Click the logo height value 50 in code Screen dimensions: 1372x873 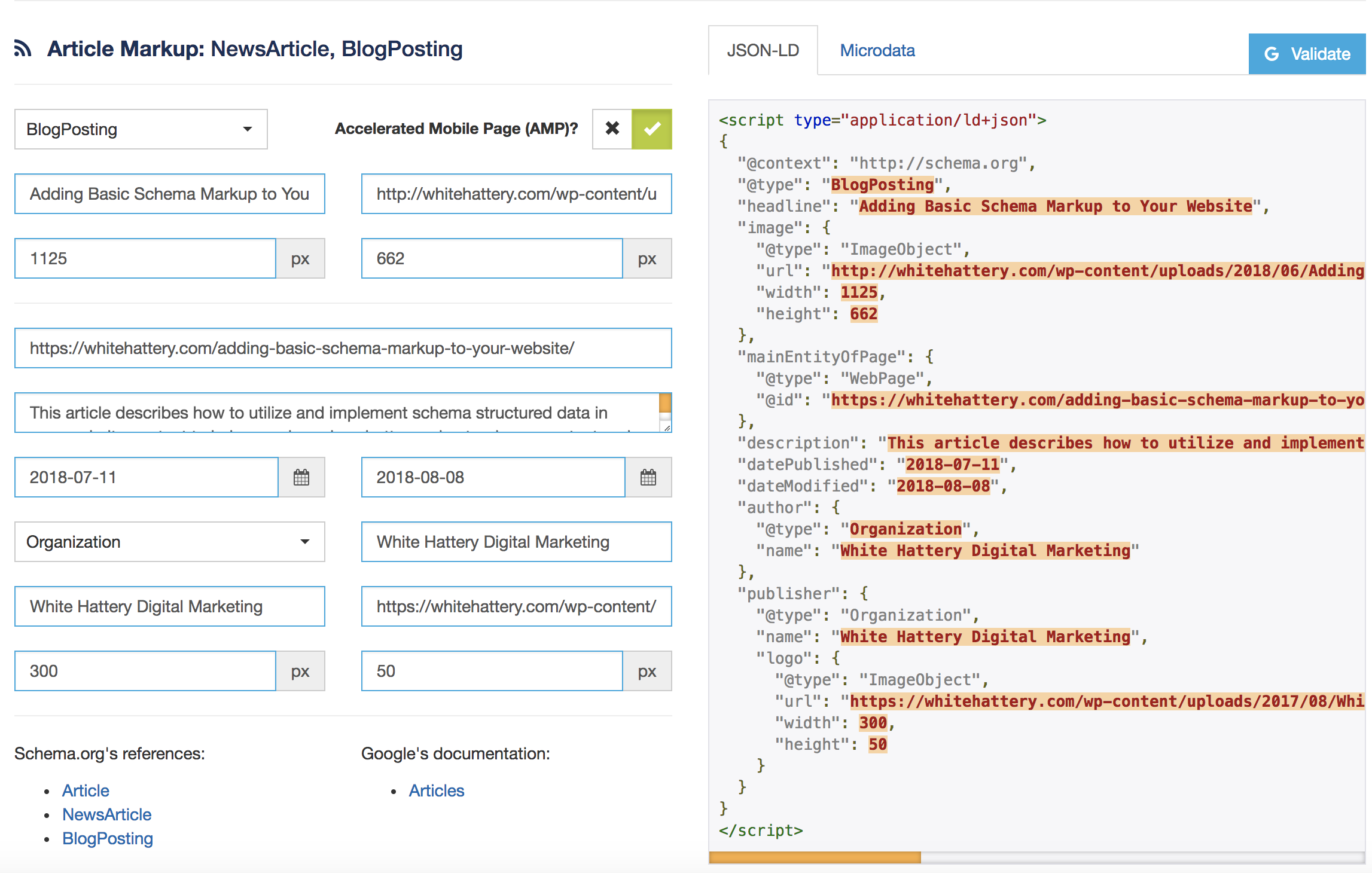click(x=877, y=744)
